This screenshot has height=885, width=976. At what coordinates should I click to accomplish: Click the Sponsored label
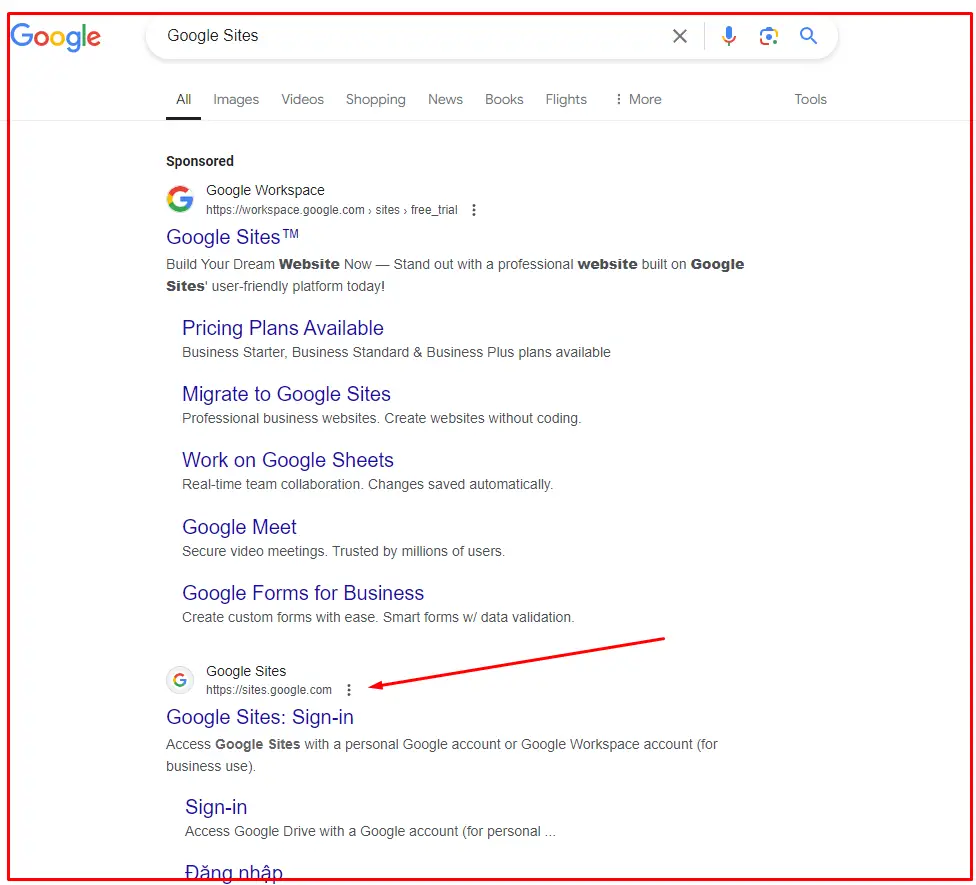(200, 161)
